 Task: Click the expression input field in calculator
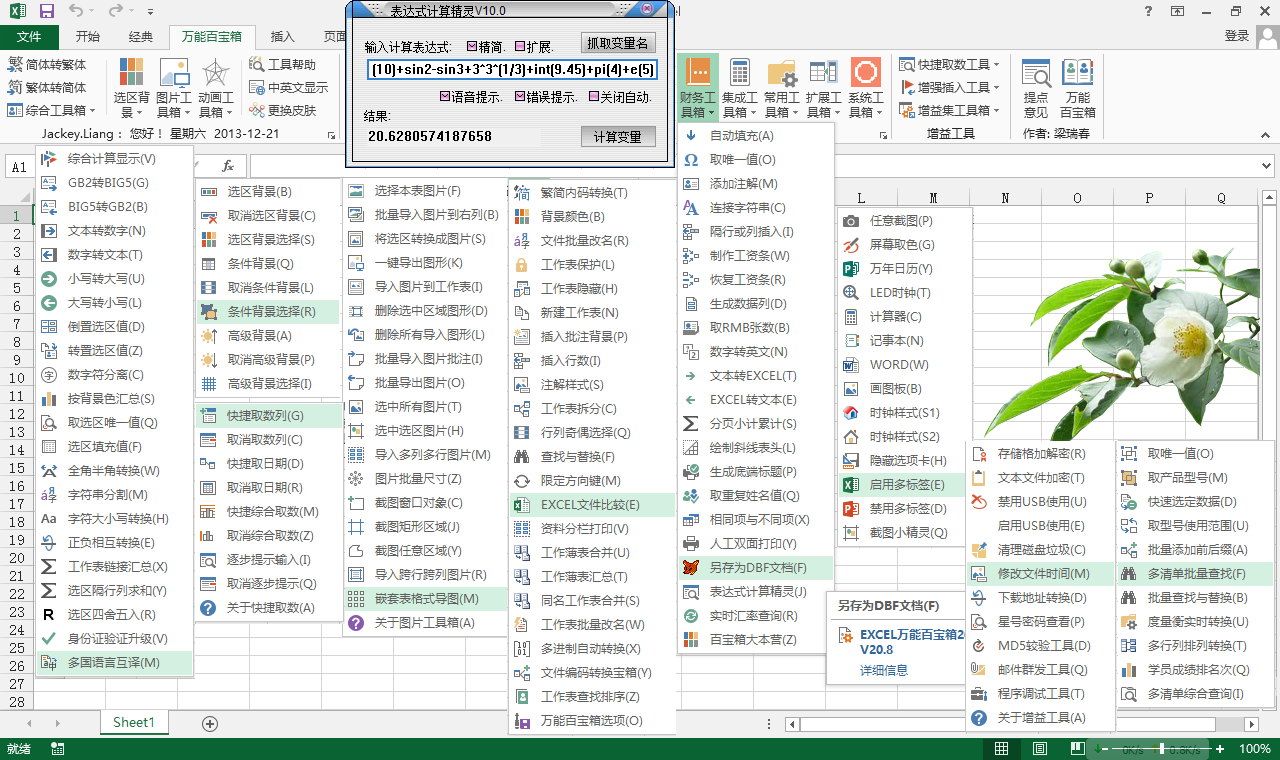click(x=512, y=70)
